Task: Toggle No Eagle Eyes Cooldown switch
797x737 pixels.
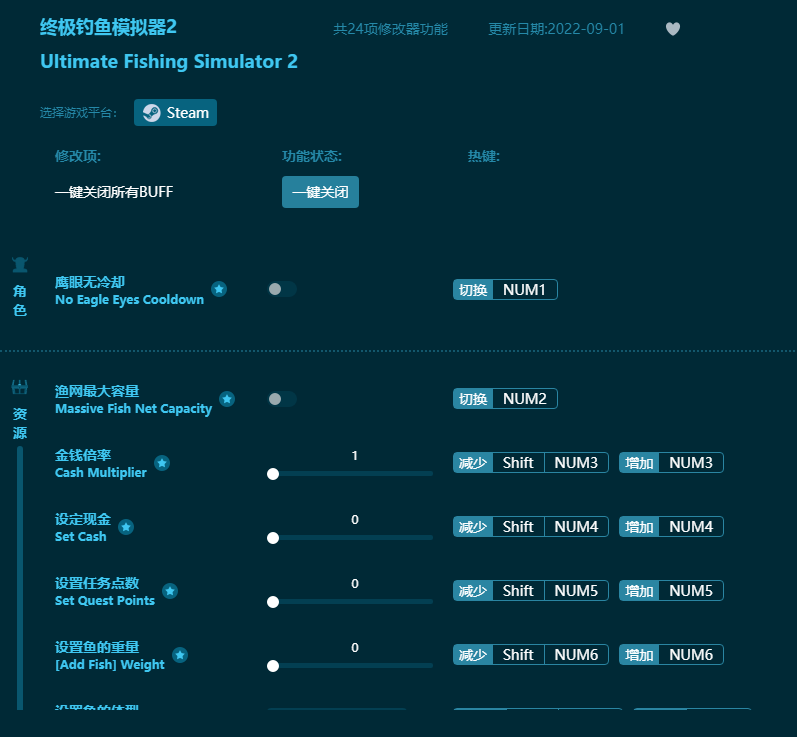Action: coord(282,289)
